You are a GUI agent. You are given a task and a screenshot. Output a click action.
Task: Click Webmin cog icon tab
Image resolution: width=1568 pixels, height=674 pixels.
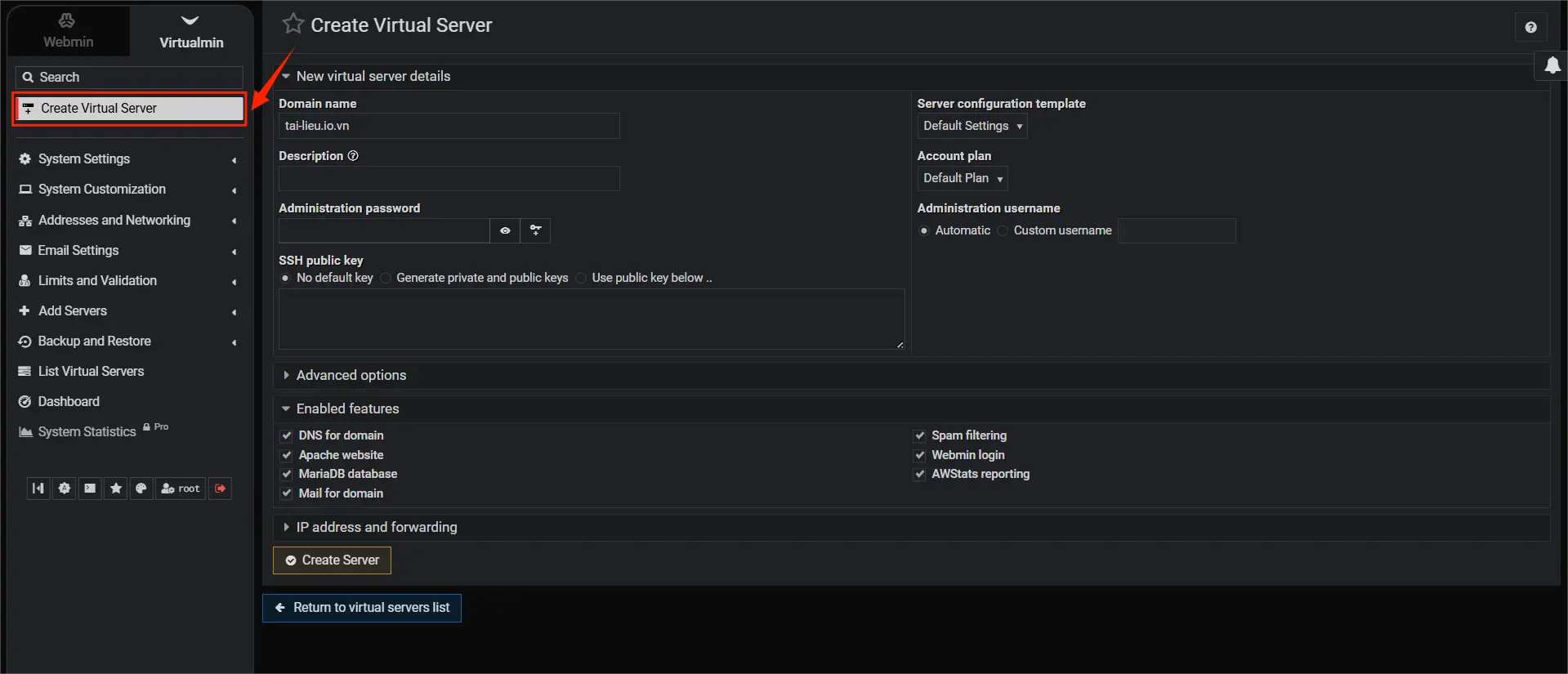(x=68, y=31)
